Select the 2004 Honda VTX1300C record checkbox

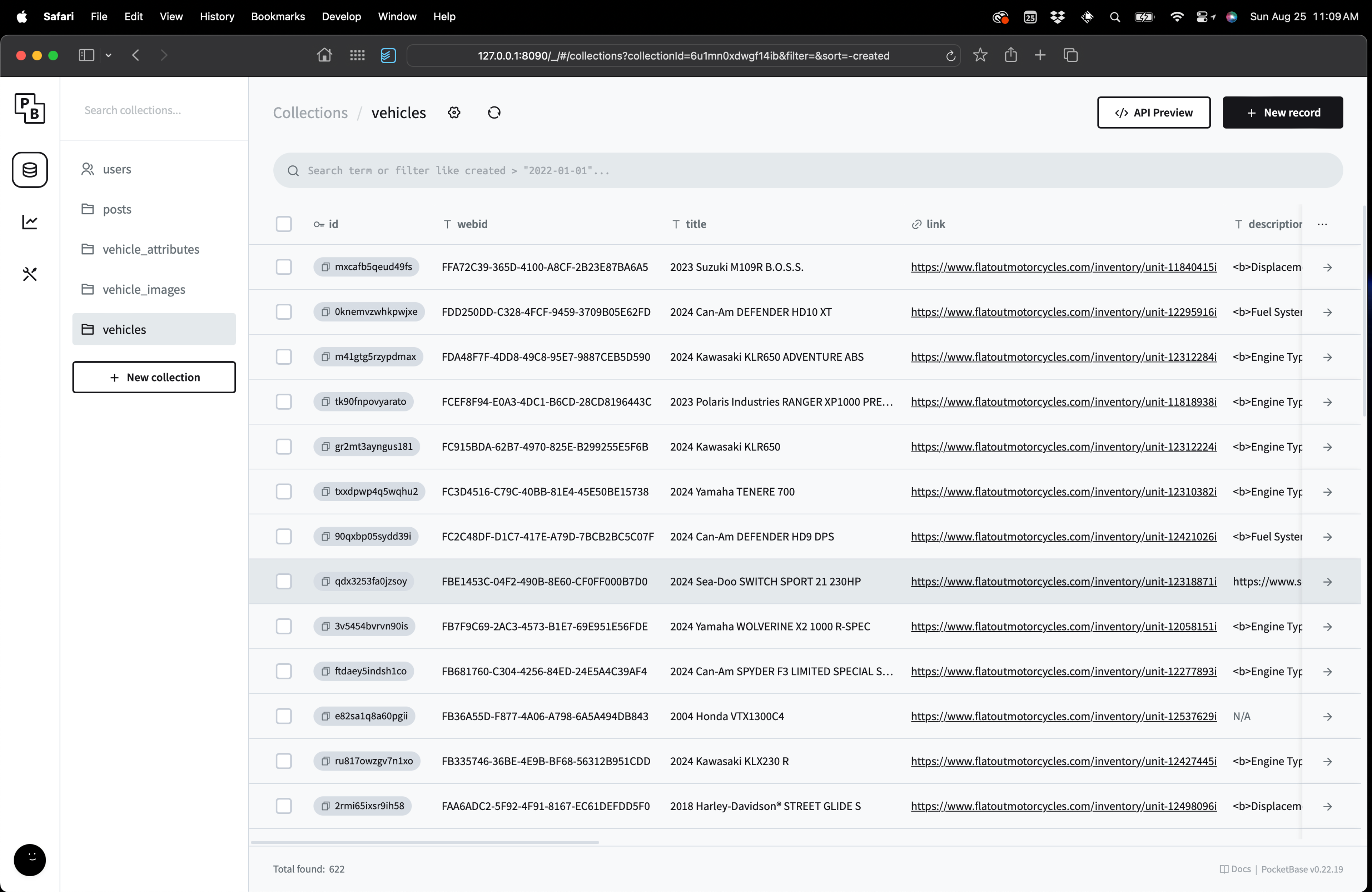[x=284, y=716]
